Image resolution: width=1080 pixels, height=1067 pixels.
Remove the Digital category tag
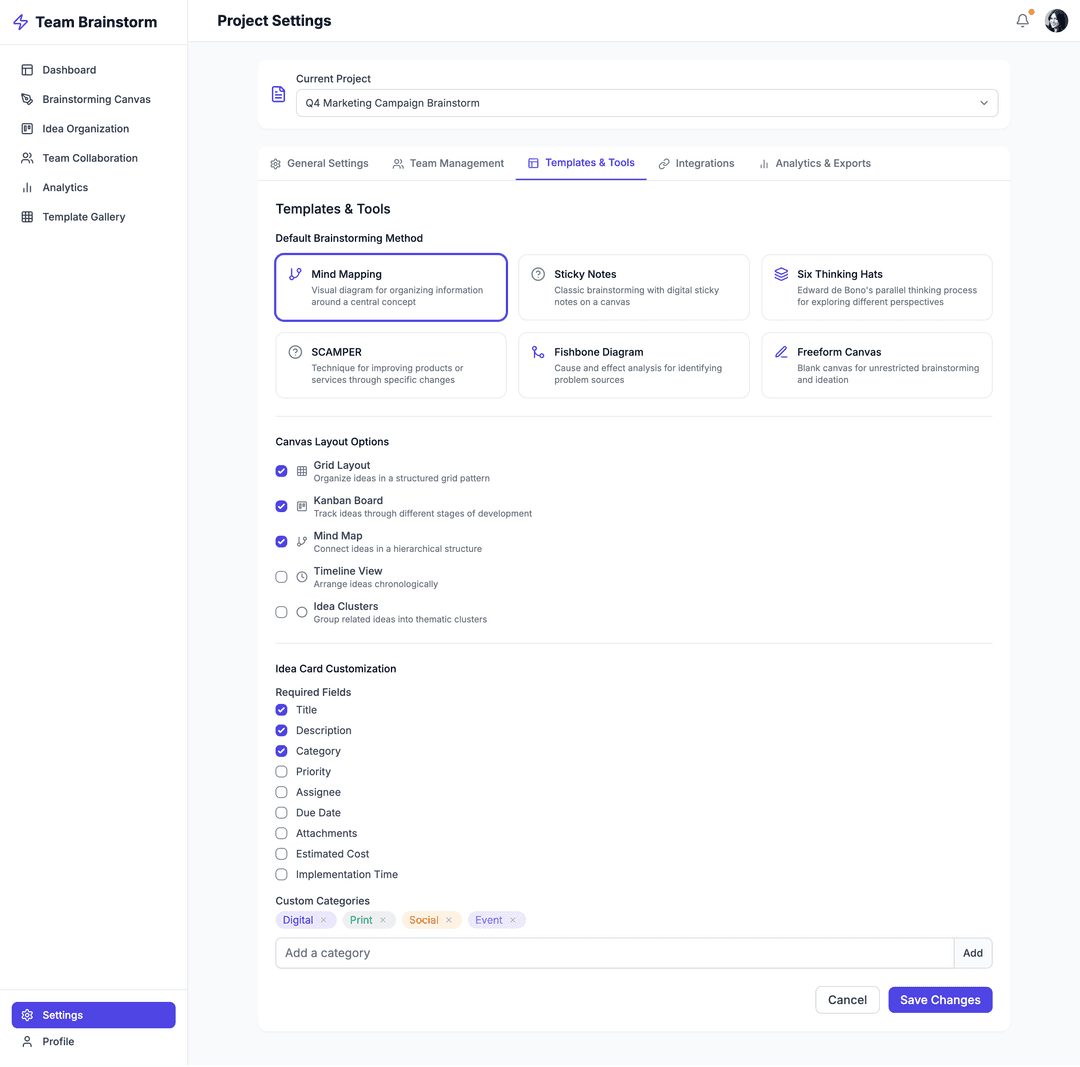[x=324, y=921]
